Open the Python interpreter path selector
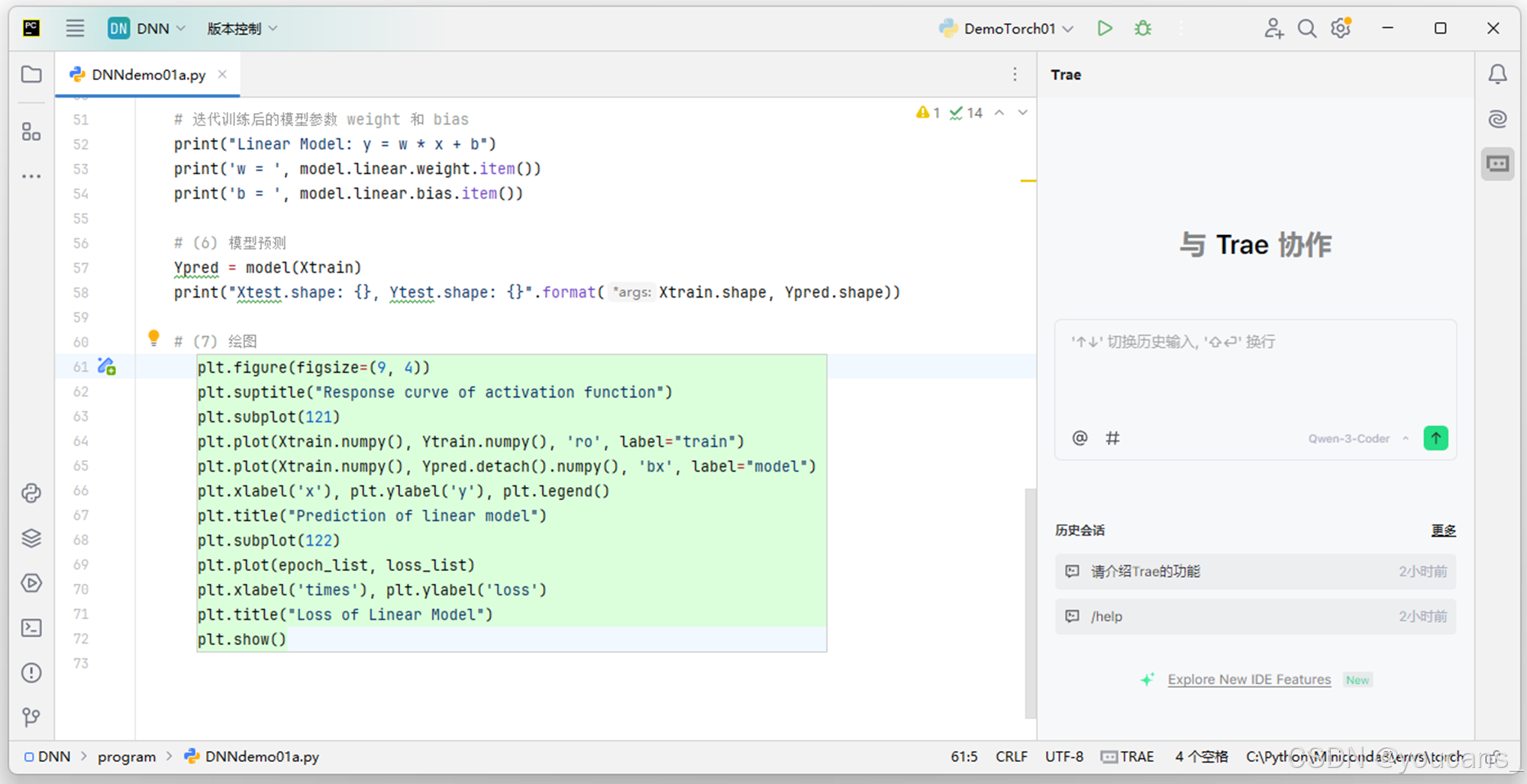 pyautogui.click(x=1355, y=757)
